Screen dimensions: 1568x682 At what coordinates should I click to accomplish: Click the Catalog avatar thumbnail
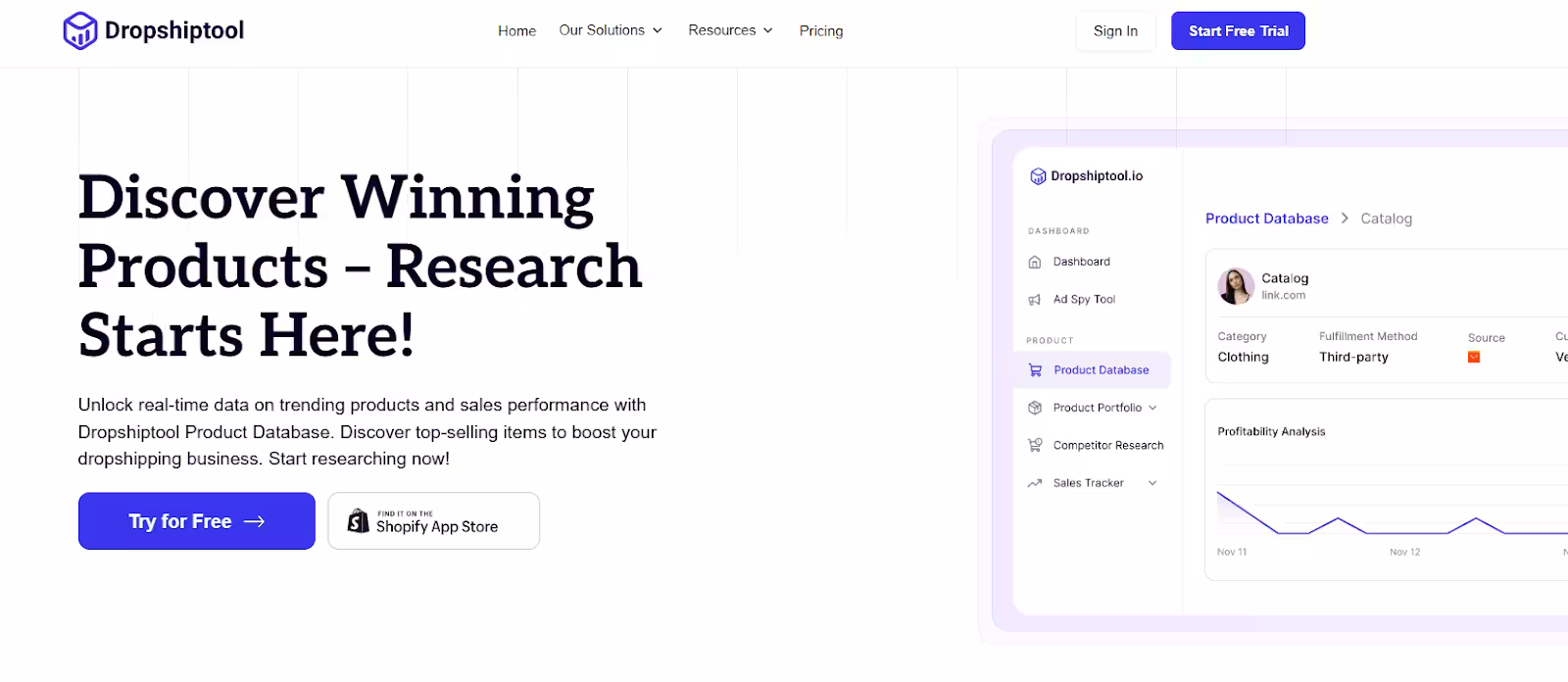coord(1236,286)
